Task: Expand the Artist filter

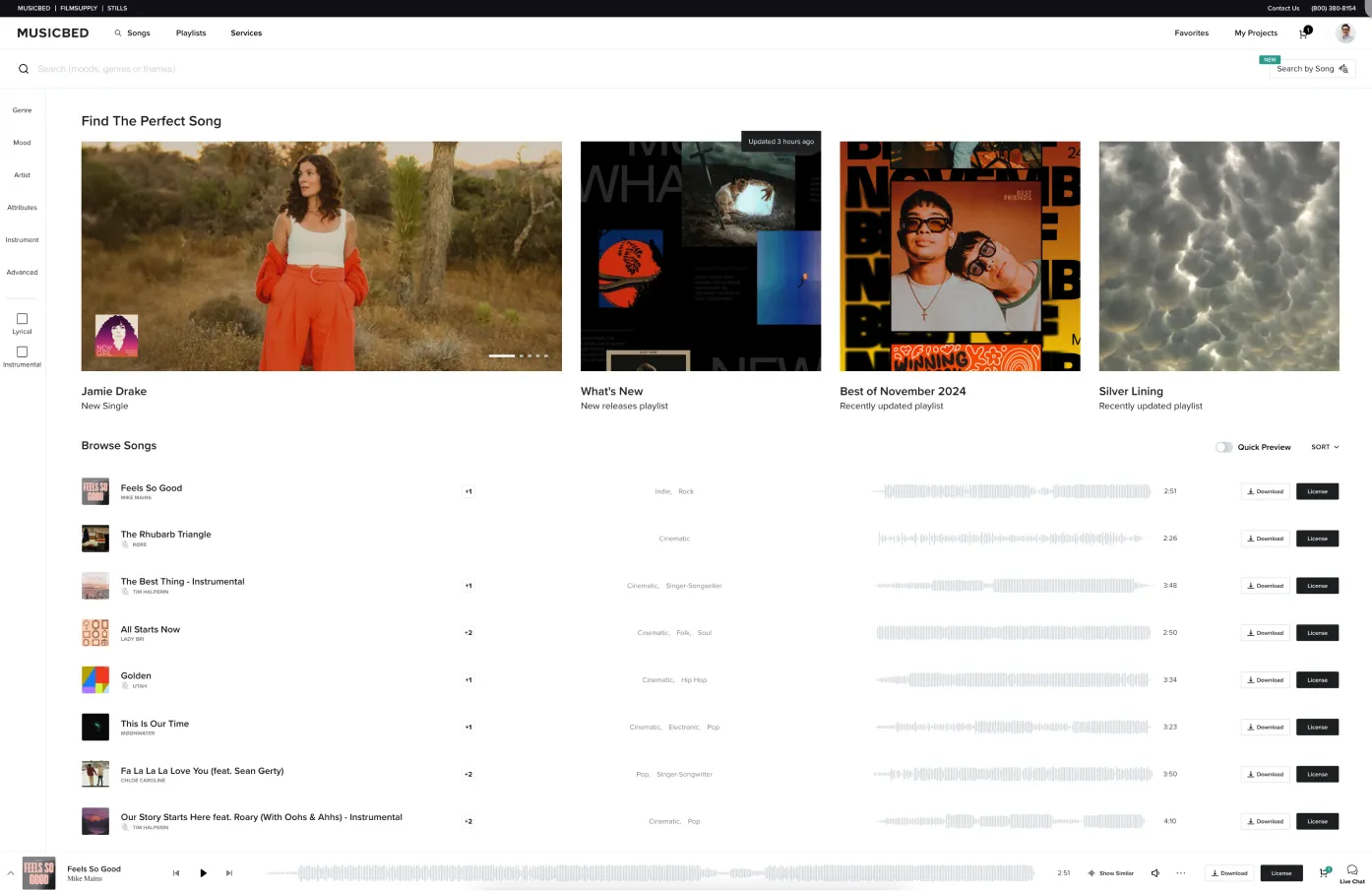Action: tap(23, 175)
